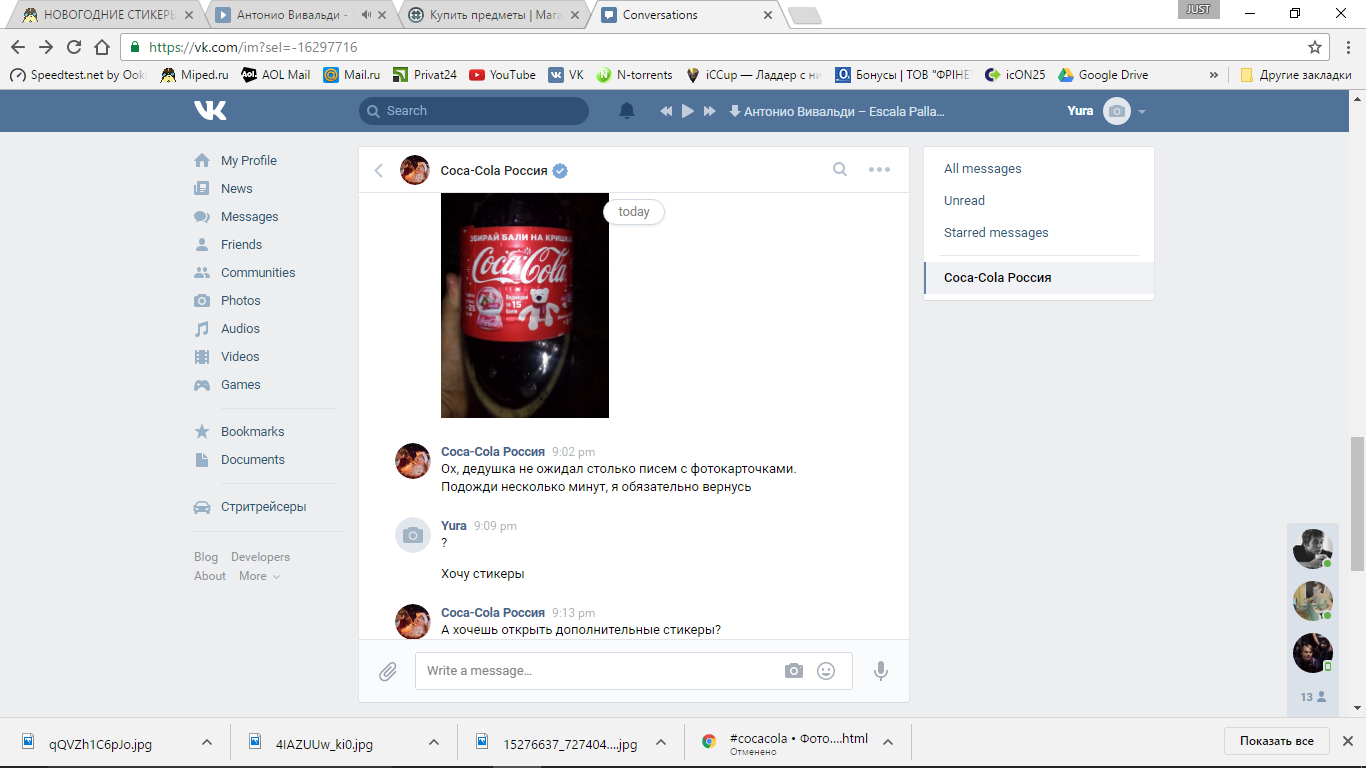Screen dimensions: 1366x768
Task: Click the Blog footer link
Action: (206, 557)
